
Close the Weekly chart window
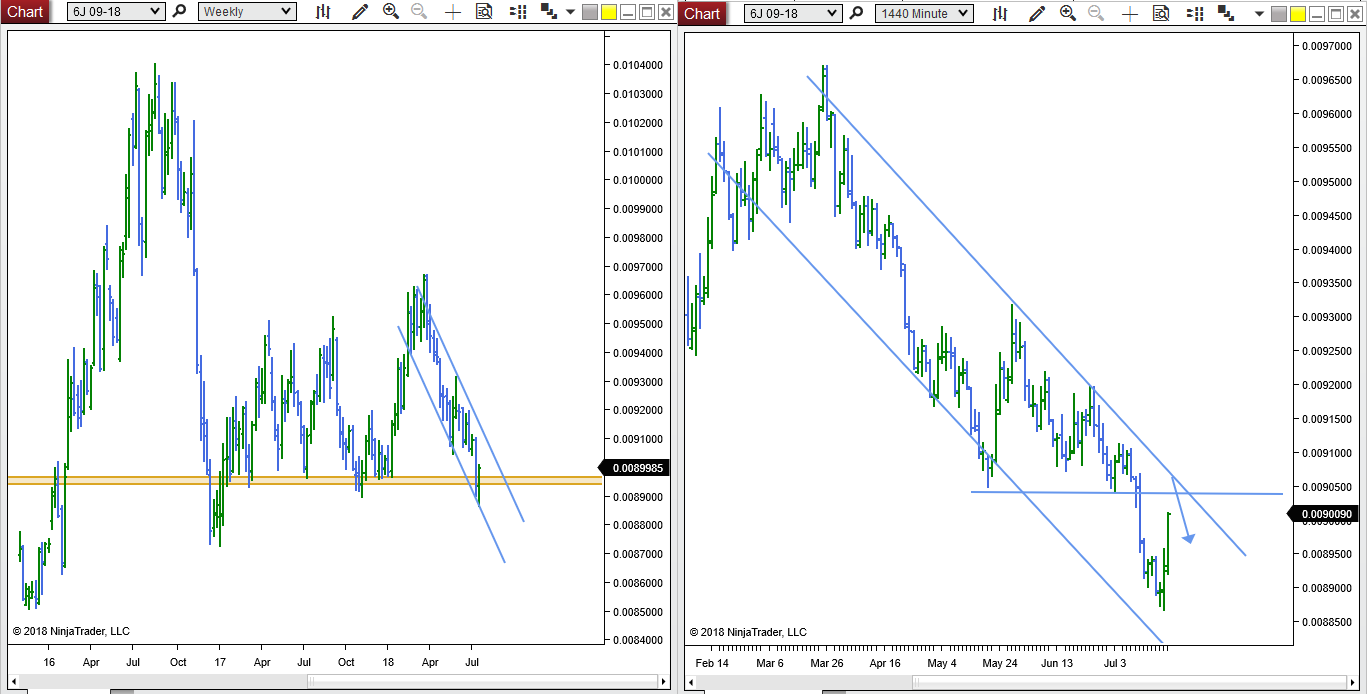coord(664,13)
